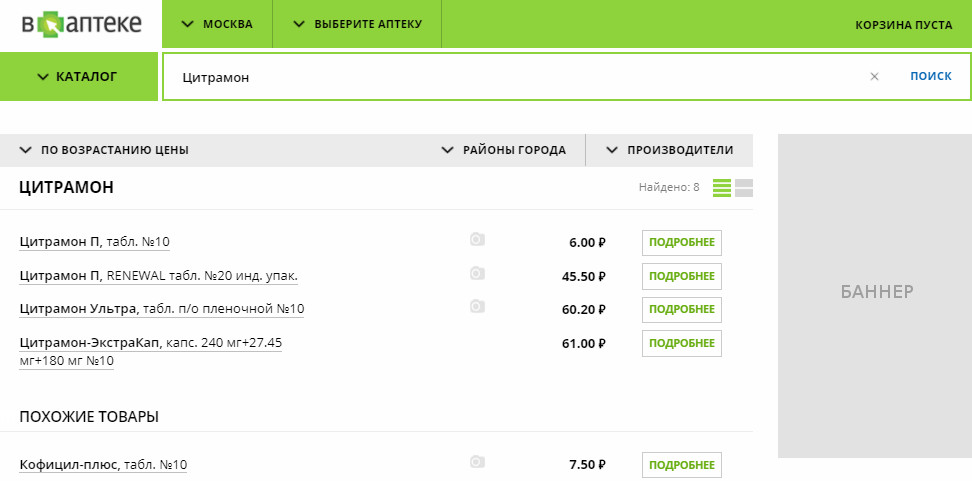Click camera icon for Цитрамон П №10

[477, 240]
